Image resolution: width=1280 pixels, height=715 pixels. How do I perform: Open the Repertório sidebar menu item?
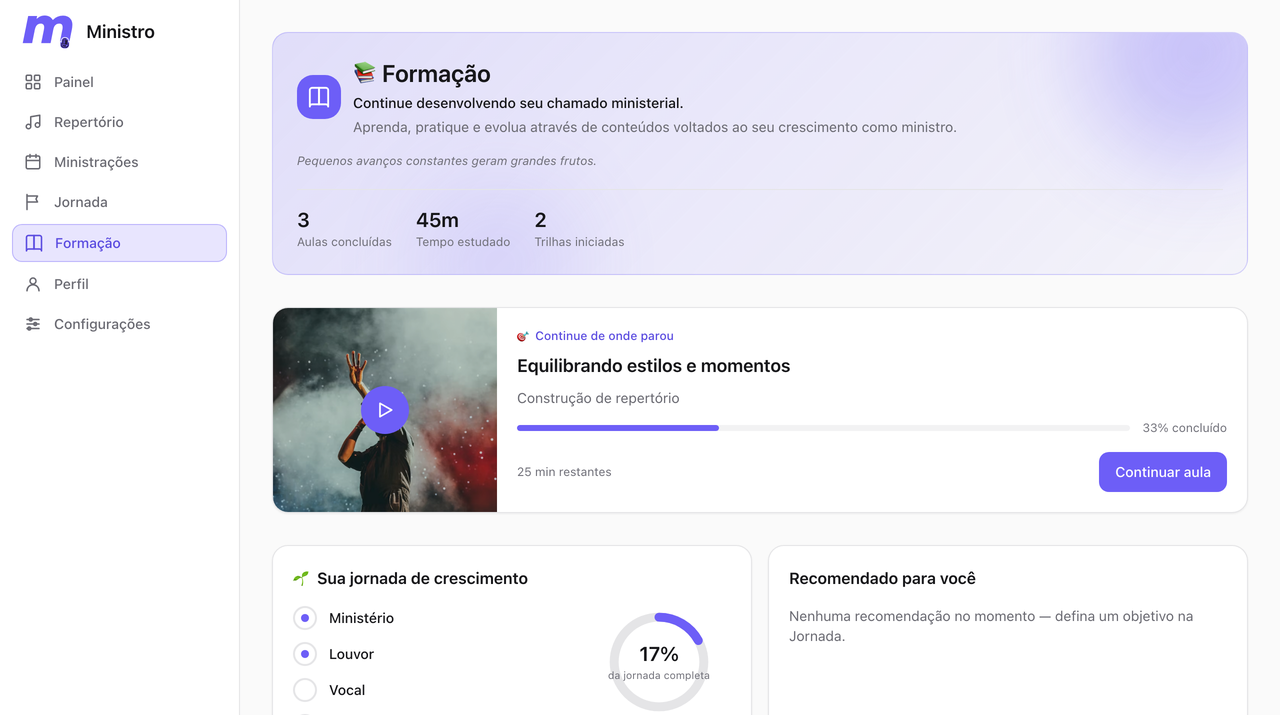point(119,122)
